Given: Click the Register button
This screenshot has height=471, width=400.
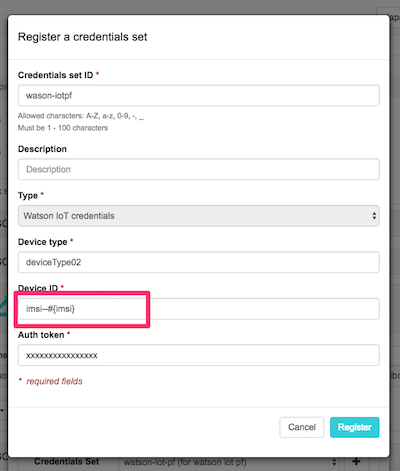Looking at the screenshot, I should (355, 427).
